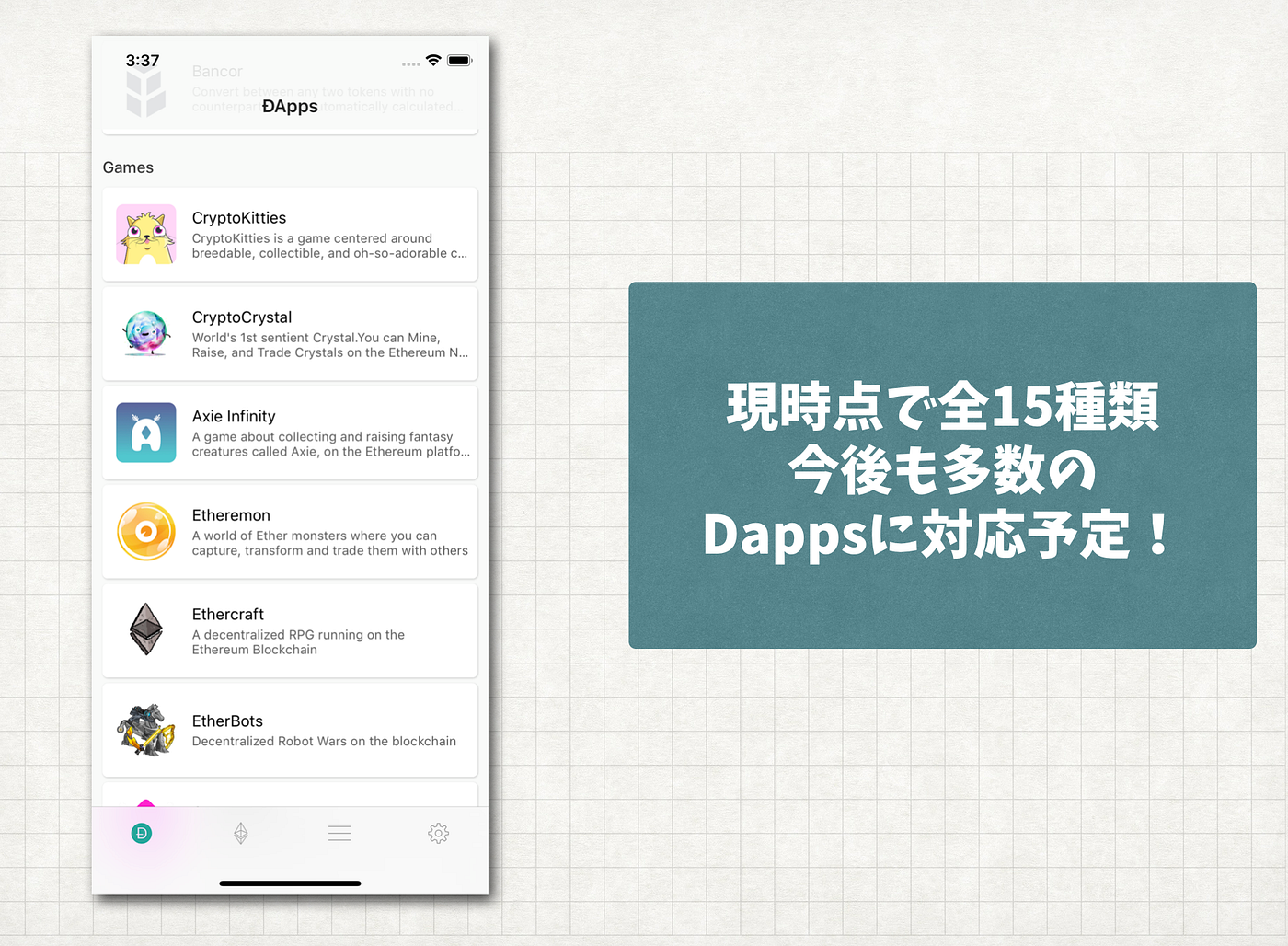Select the CryptoCrystal title
The image size is (1288, 946).
point(242,317)
